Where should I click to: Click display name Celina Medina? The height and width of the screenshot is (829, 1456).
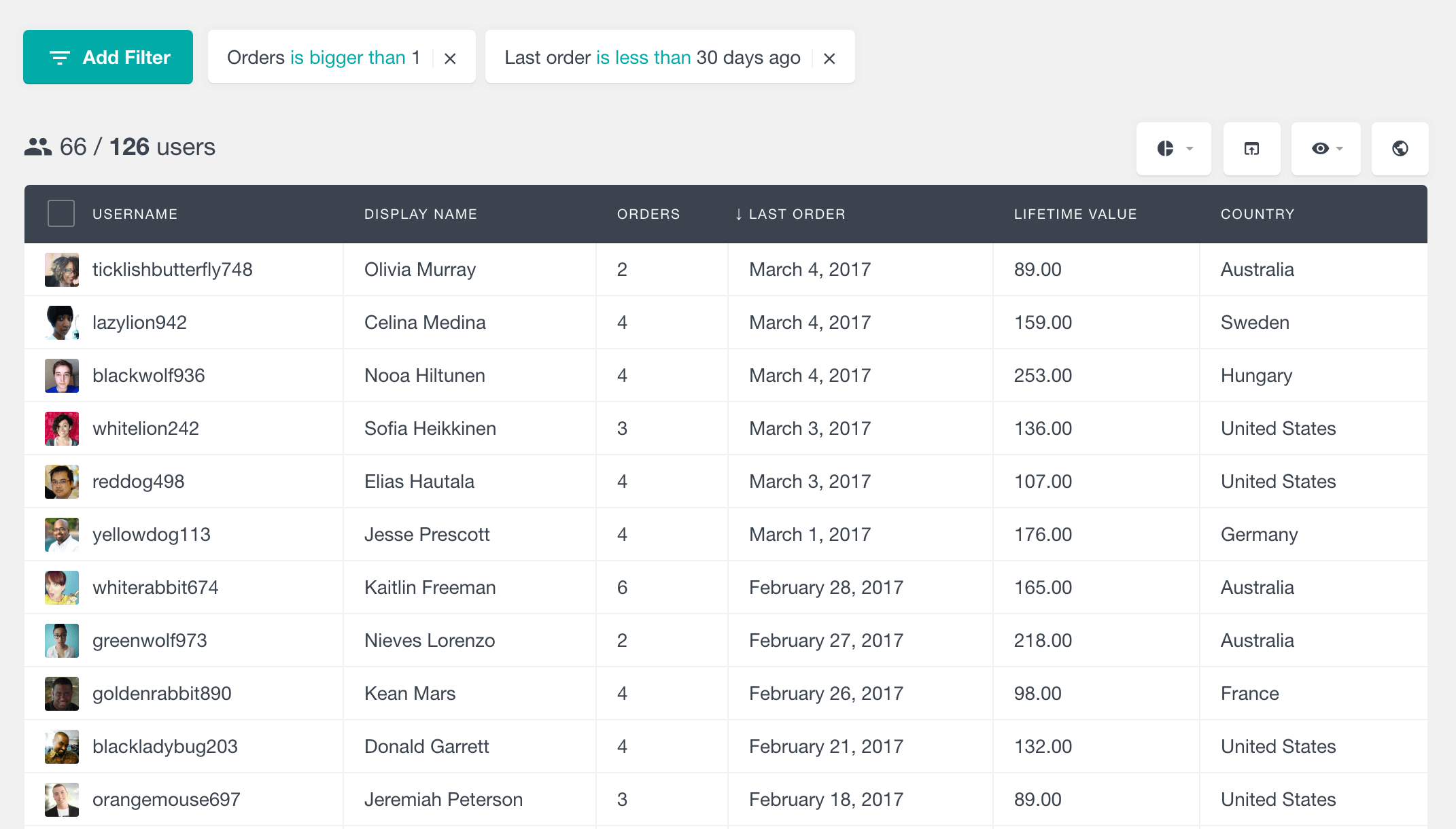[x=425, y=323]
